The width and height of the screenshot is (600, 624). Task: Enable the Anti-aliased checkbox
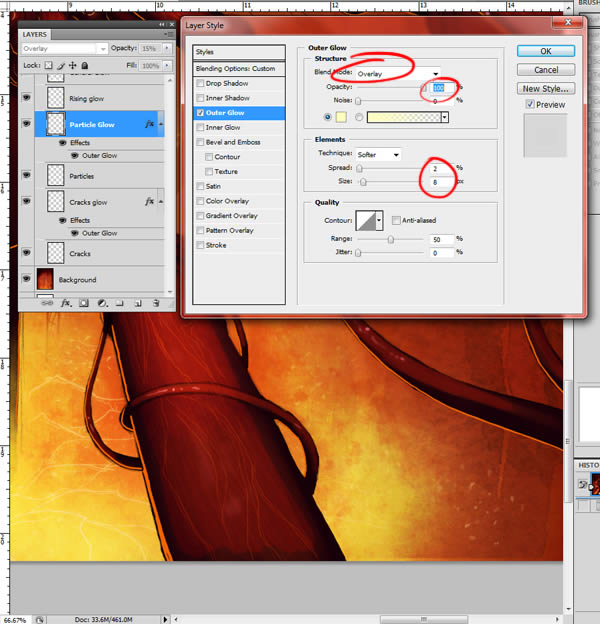pos(396,220)
